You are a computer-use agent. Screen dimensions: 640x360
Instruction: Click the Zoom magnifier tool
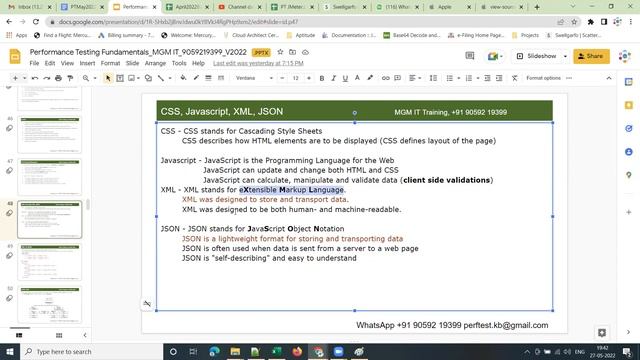click(86, 78)
